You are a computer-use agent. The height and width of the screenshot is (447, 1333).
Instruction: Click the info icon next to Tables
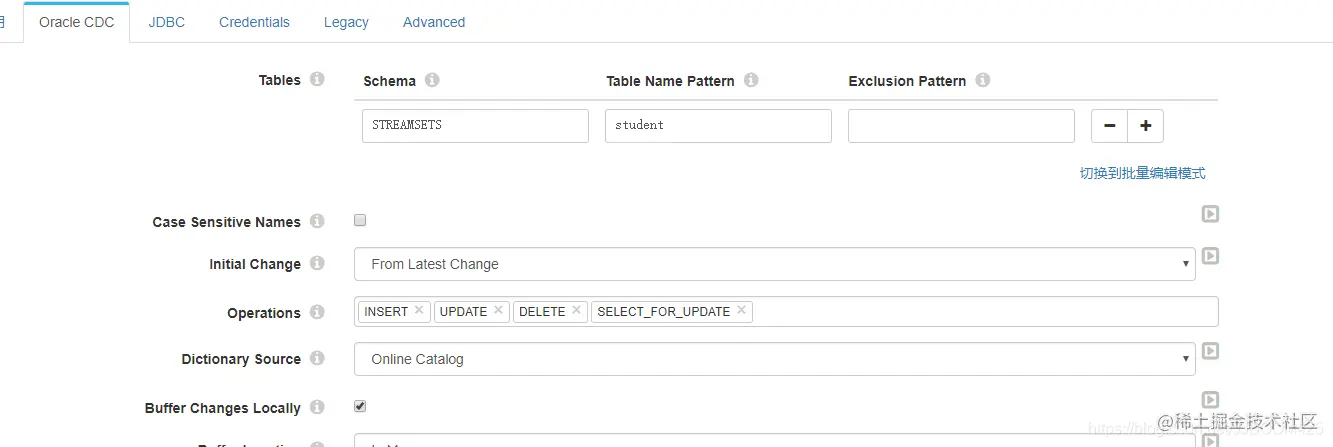click(x=317, y=79)
